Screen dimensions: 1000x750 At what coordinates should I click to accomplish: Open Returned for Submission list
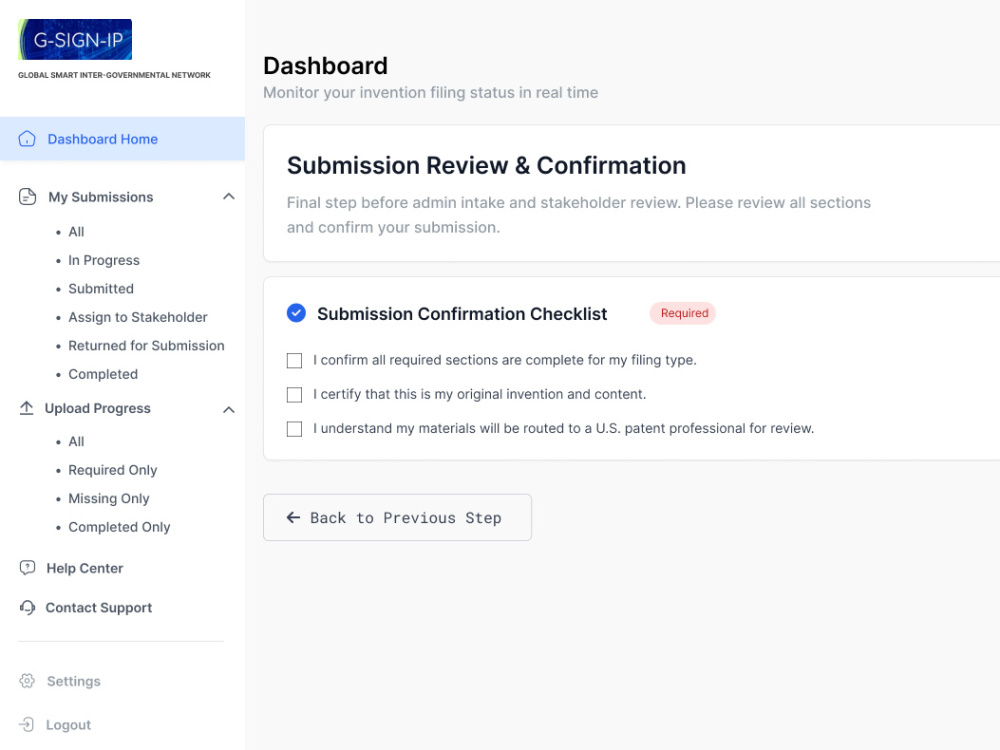tap(146, 345)
